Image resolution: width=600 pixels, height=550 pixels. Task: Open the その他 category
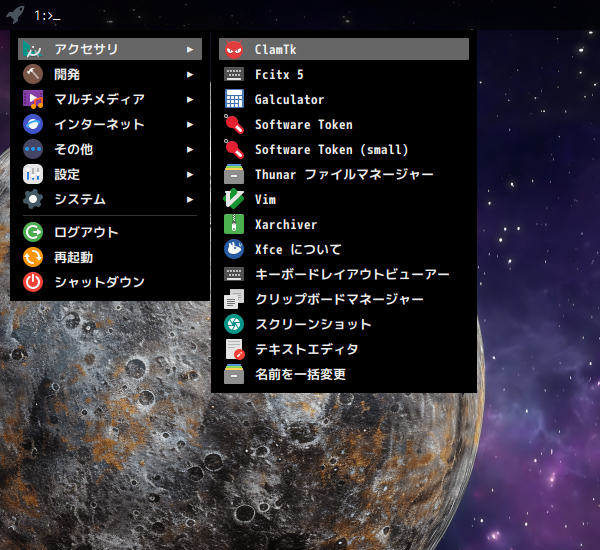(110, 149)
